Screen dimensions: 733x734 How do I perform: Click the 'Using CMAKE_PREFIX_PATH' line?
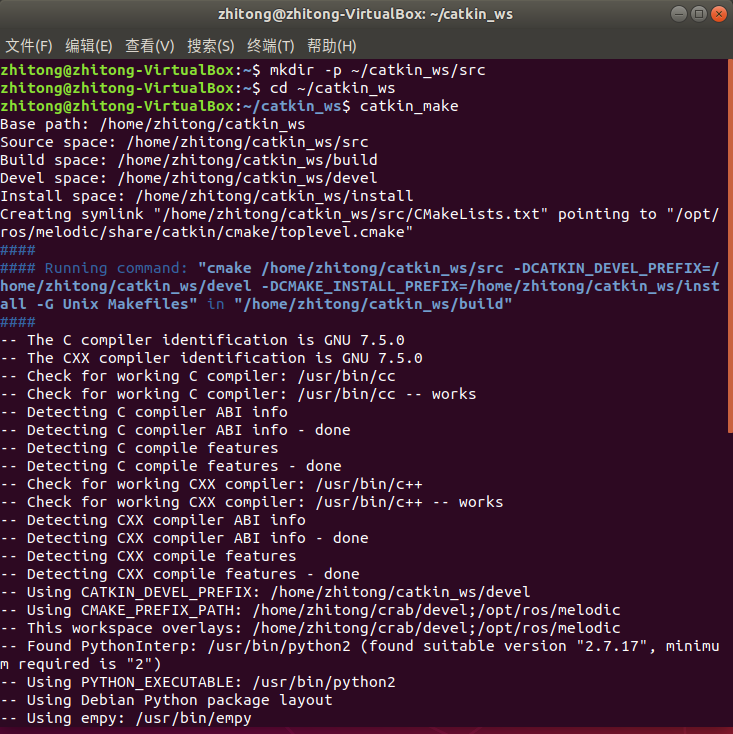coord(310,610)
